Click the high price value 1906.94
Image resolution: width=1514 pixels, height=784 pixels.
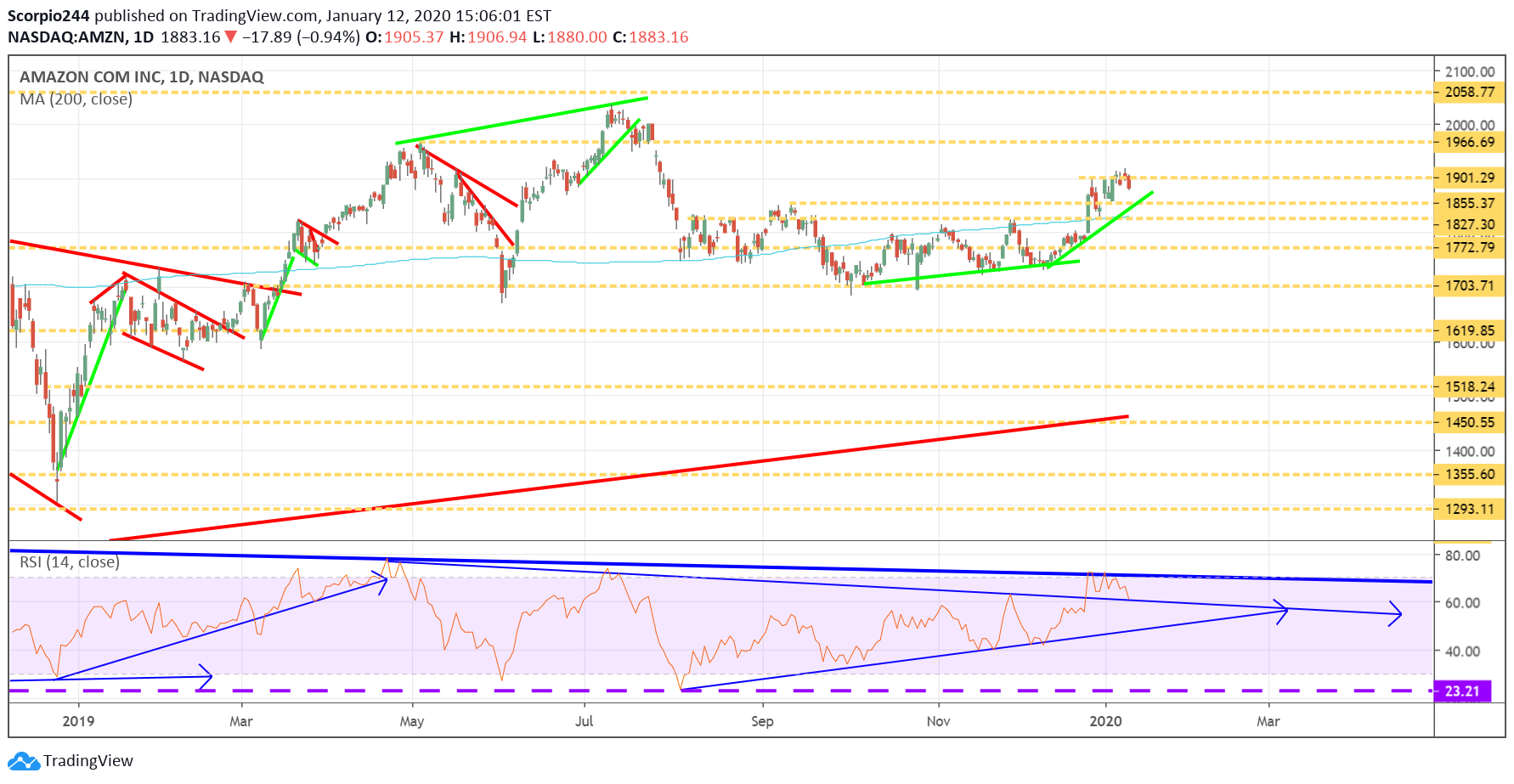point(497,37)
